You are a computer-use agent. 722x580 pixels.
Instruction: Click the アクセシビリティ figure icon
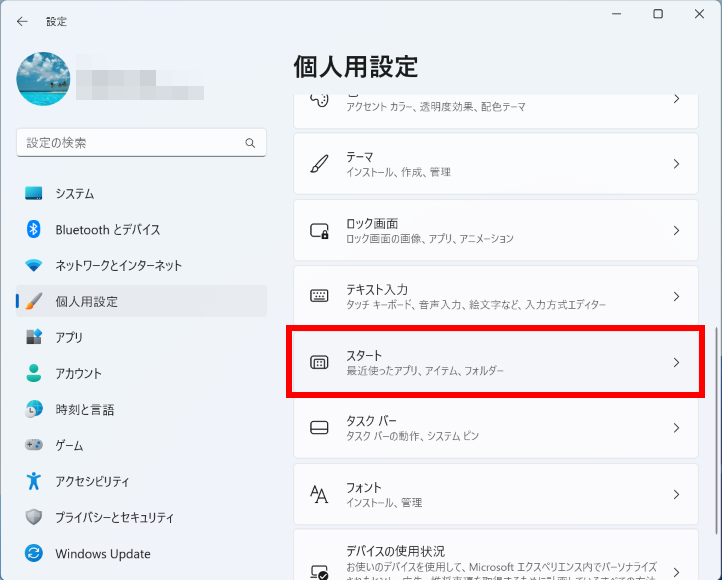[34, 481]
